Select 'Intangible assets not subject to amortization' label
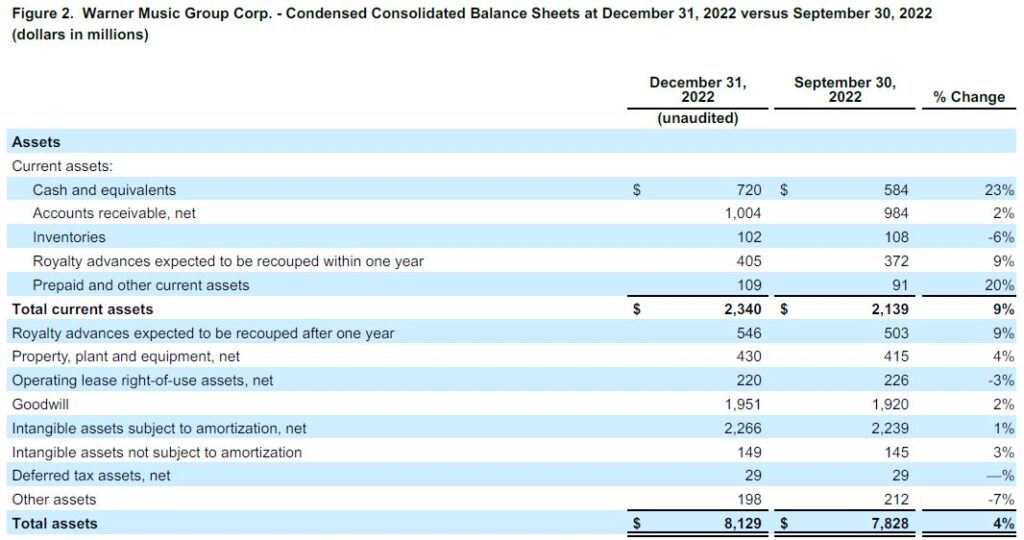The image size is (1024, 540). pyautogui.click(x=157, y=453)
